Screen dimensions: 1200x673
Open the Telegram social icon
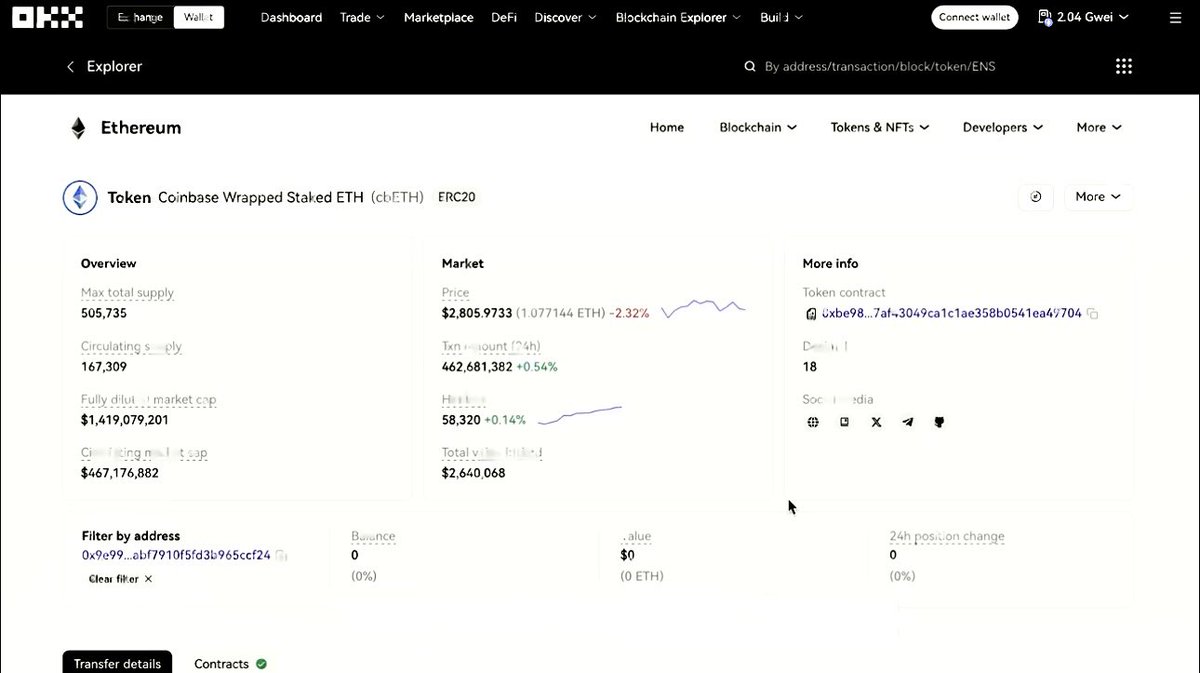[908, 422]
